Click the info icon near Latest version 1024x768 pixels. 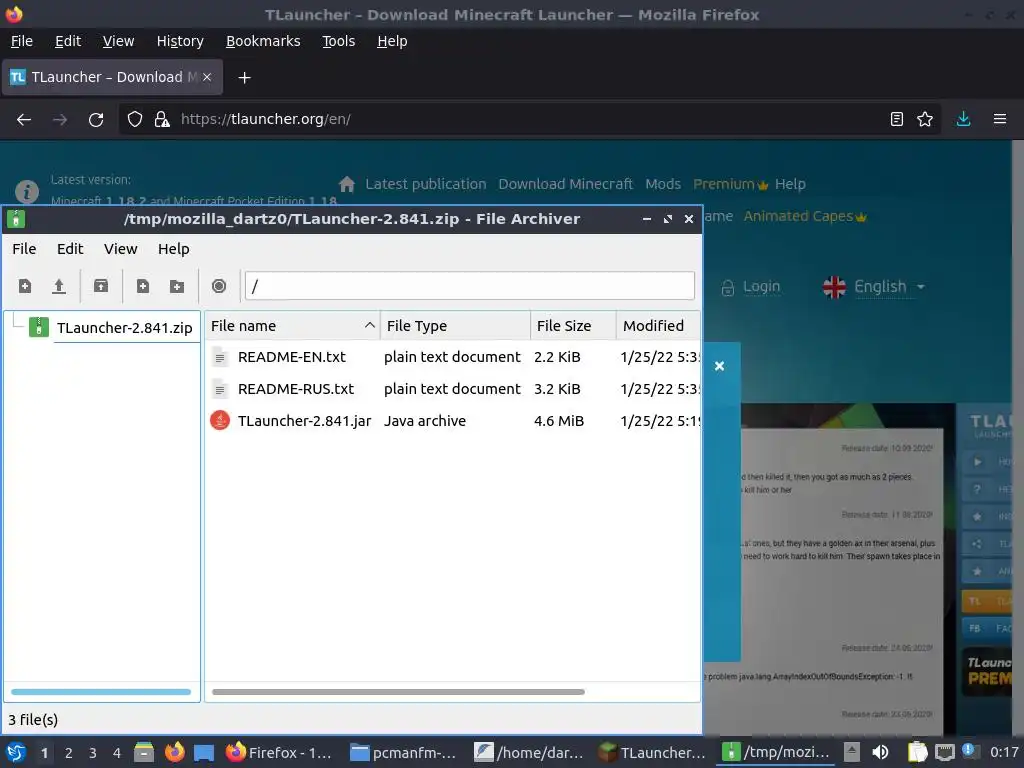point(27,192)
